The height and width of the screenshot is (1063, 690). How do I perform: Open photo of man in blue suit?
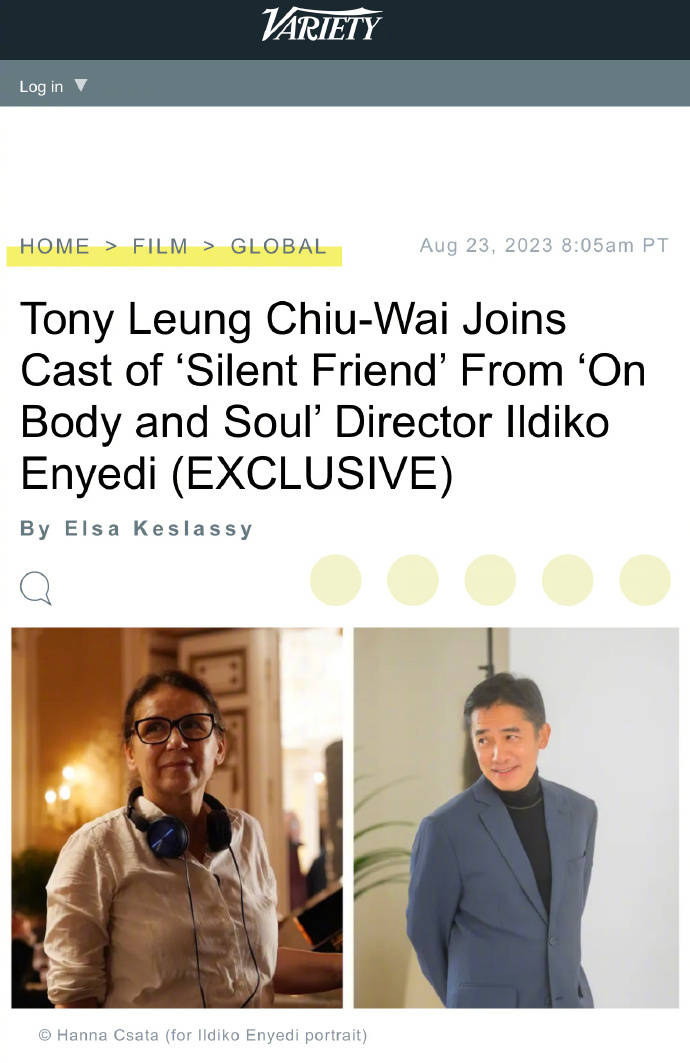click(516, 818)
